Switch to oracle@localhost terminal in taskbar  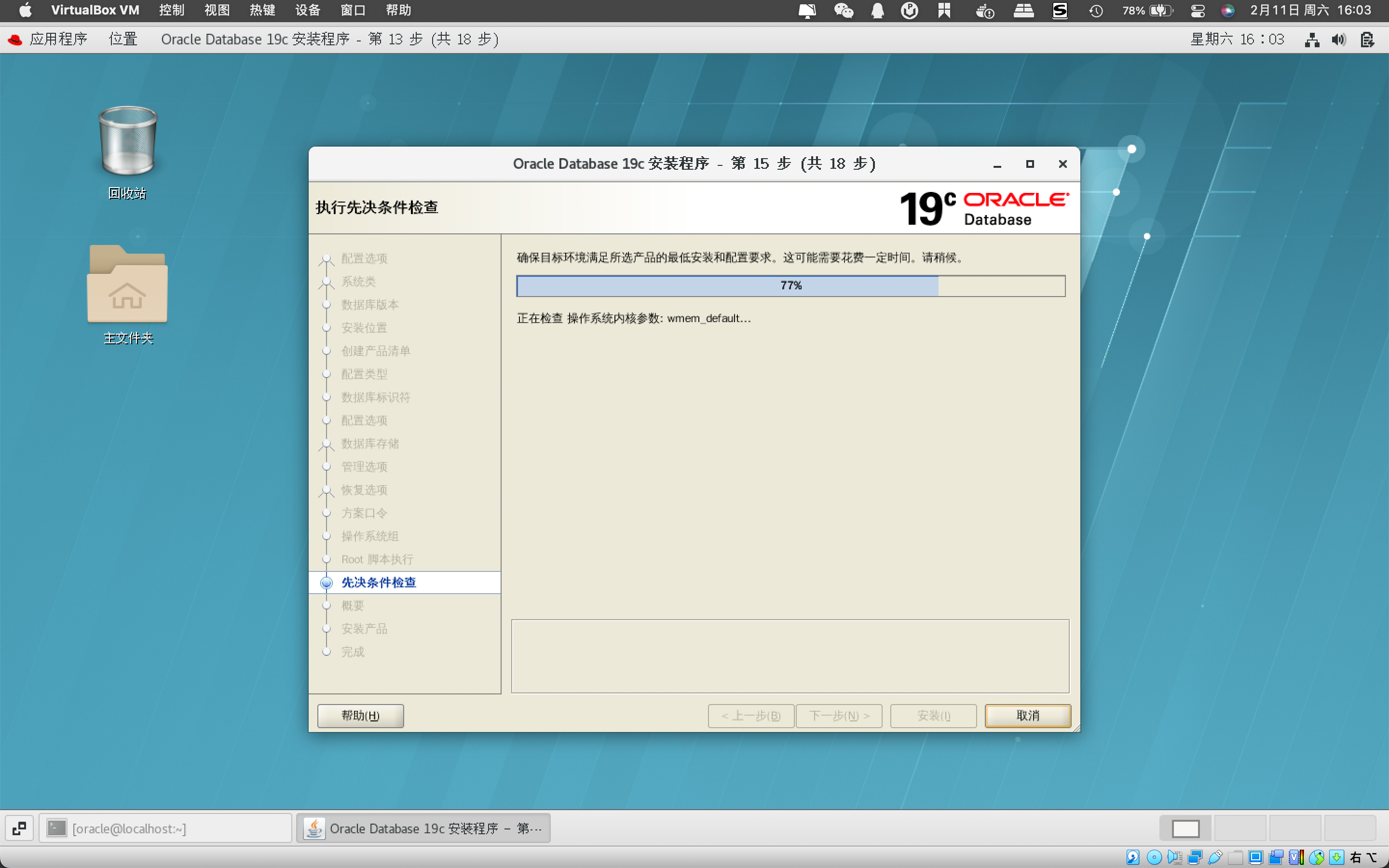pyautogui.click(x=165, y=828)
